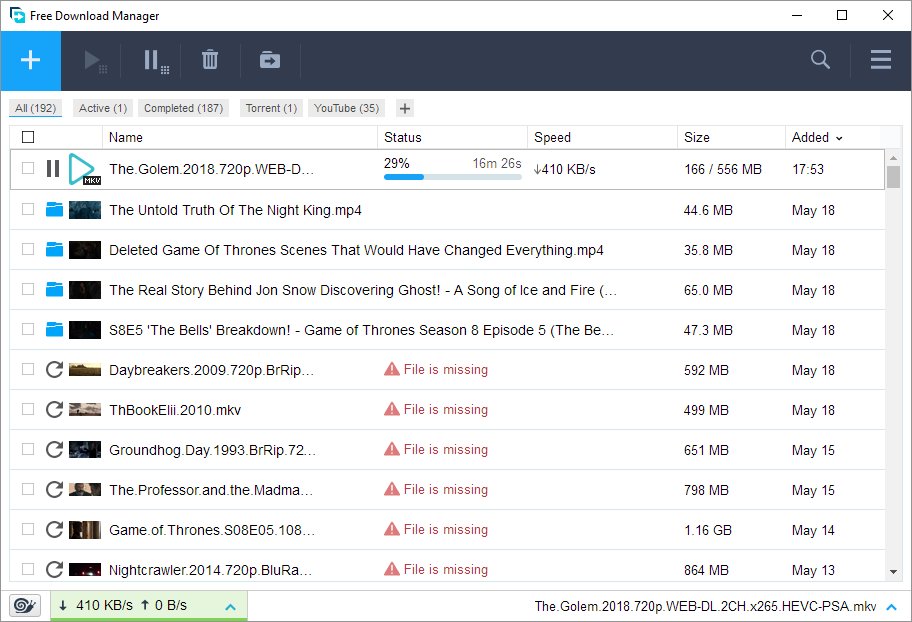Click the plus icon to add download
The height and width of the screenshot is (622, 912).
[30, 60]
